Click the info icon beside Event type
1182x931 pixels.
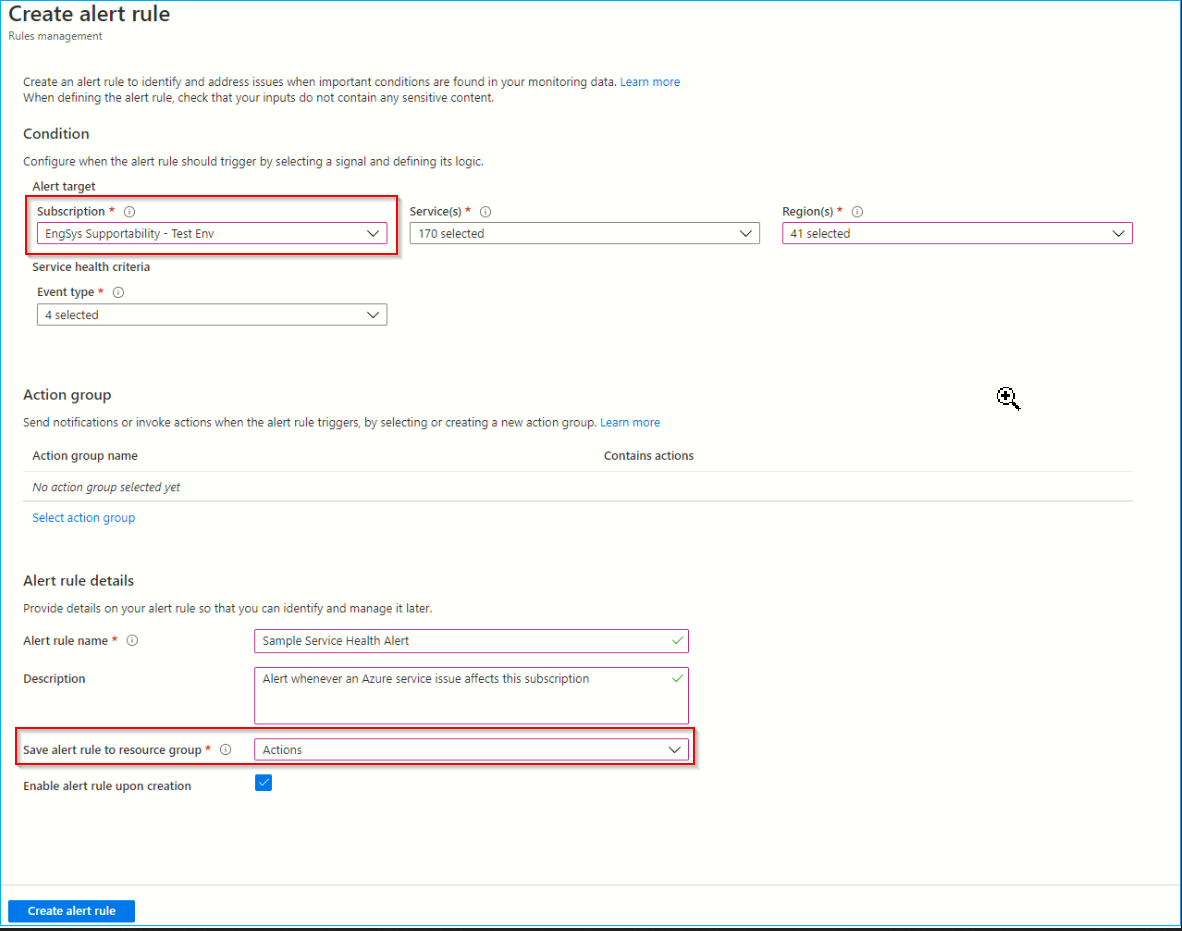tap(118, 291)
